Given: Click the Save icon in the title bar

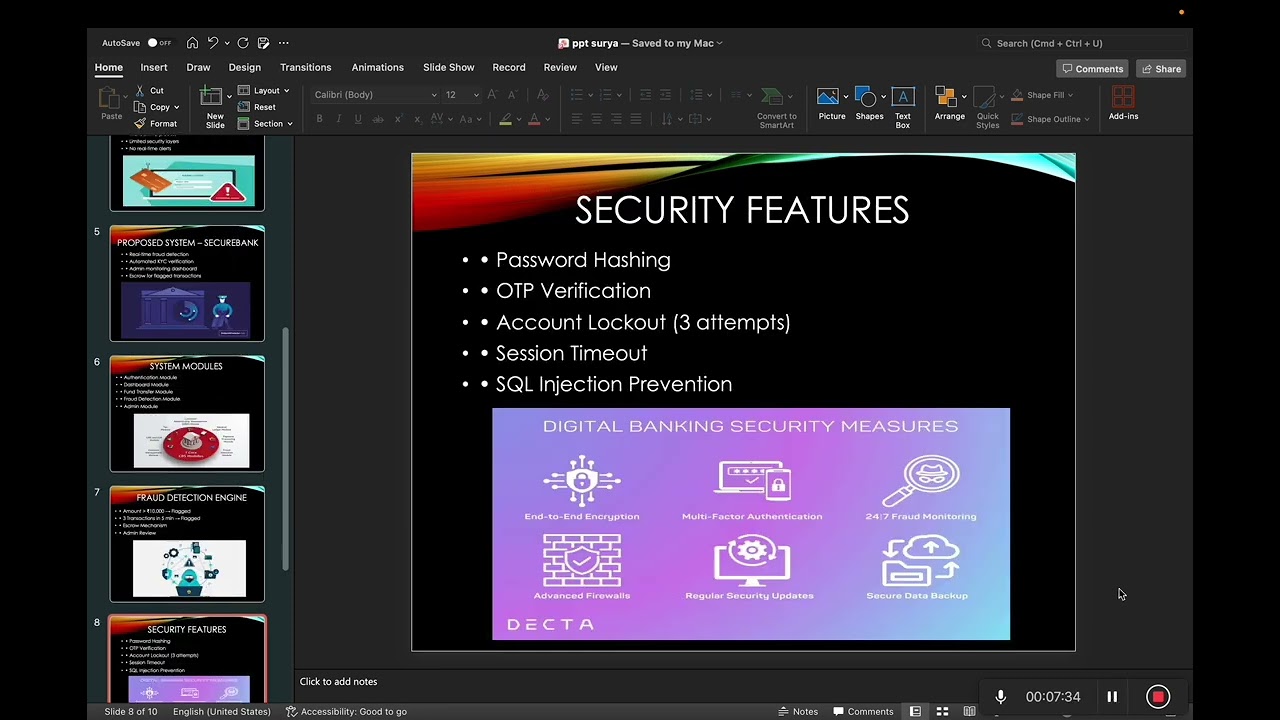Looking at the screenshot, I should (x=263, y=43).
